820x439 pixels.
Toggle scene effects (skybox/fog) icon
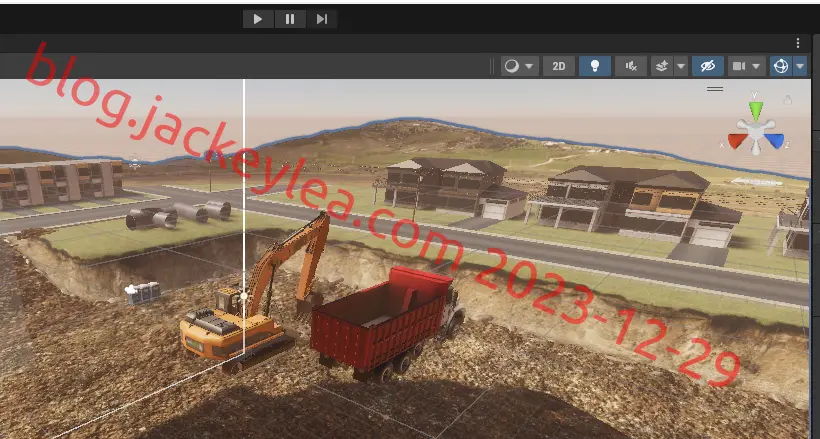tap(662, 66)
